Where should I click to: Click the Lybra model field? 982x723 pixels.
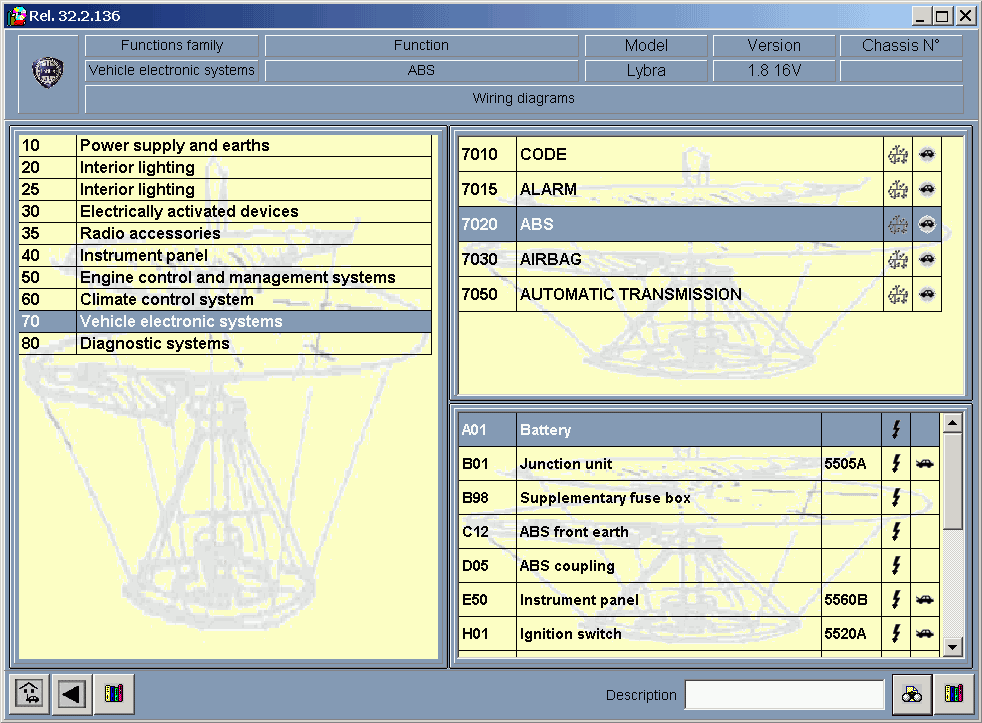[x=646, y=71]
